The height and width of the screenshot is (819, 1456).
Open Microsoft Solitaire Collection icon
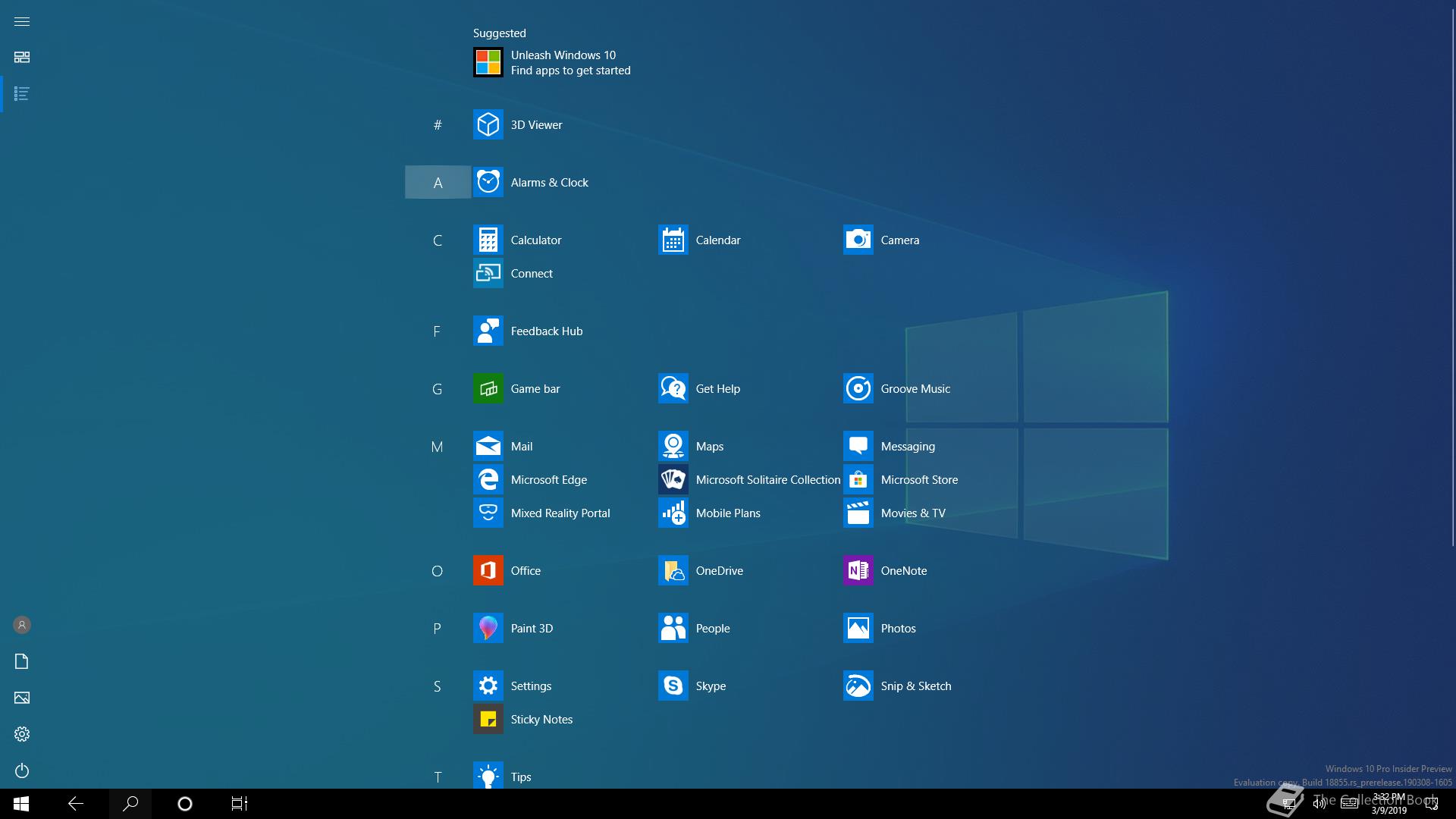coord(673,479)
